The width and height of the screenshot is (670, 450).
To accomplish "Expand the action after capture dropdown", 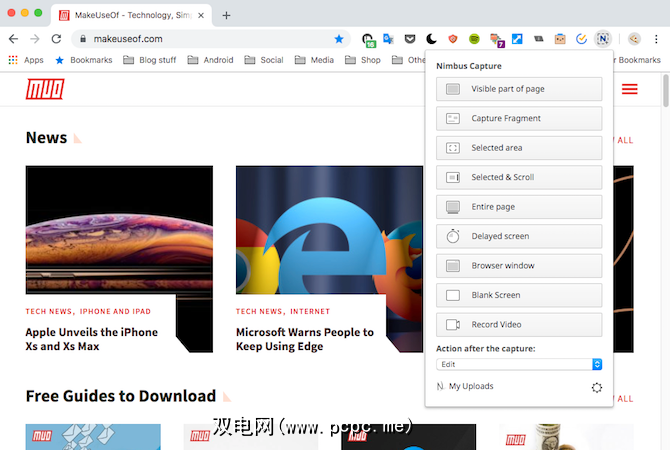I will pos(519,365).
